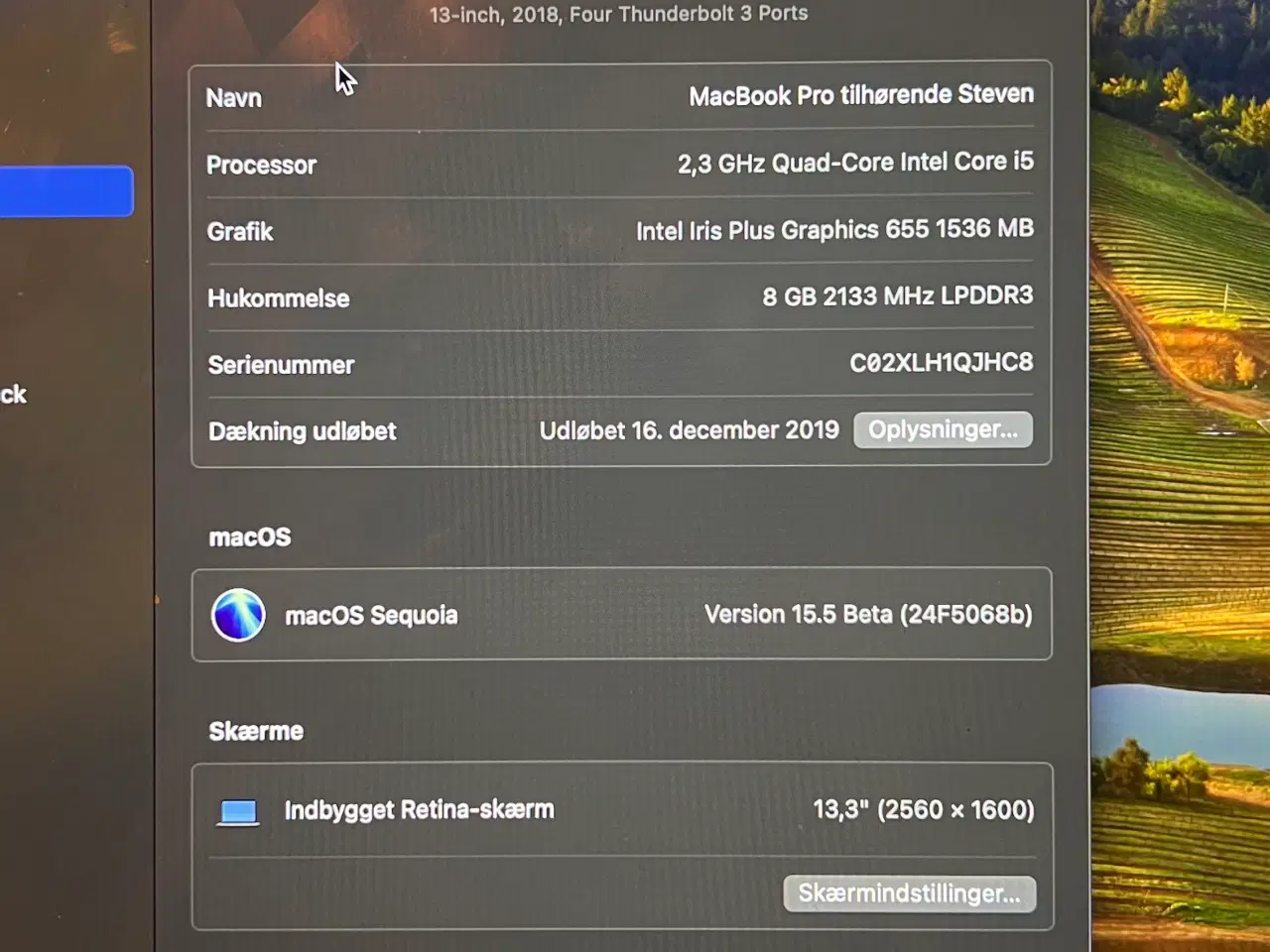Click the desktop wallpaper beside the window

pos(1181,476)
